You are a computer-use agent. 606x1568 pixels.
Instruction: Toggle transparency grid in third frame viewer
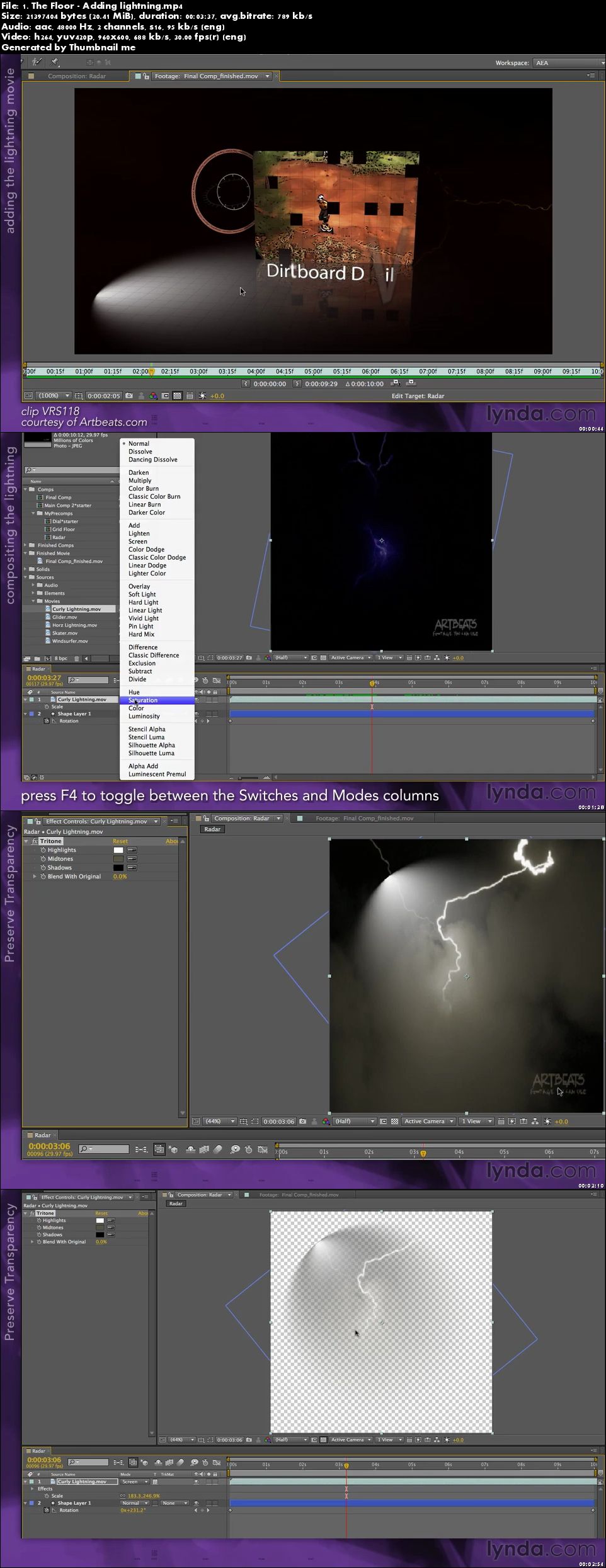394,1122
